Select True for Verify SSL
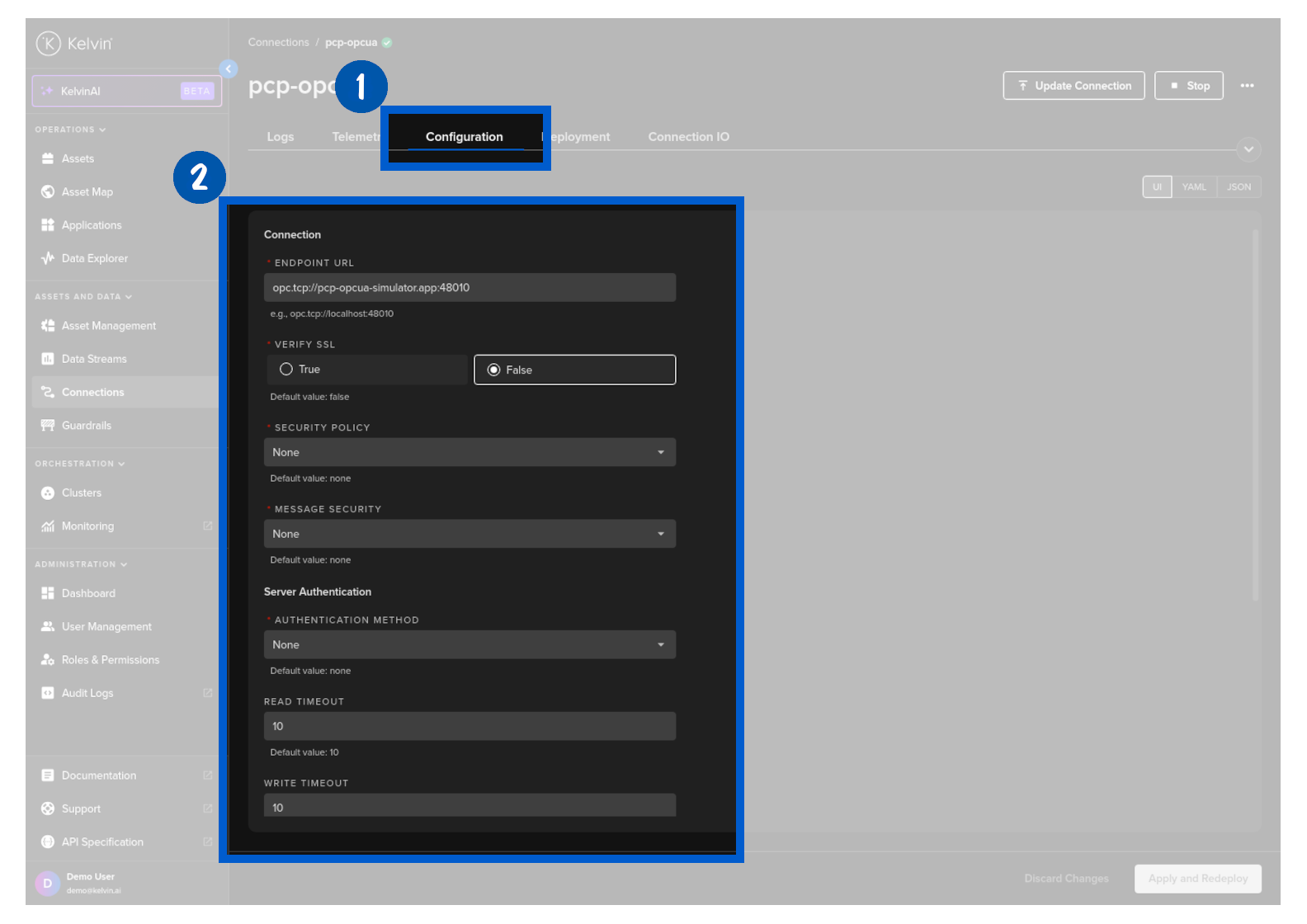The height and width of the screenshot is (924, 1307). [x=286, y=370]
